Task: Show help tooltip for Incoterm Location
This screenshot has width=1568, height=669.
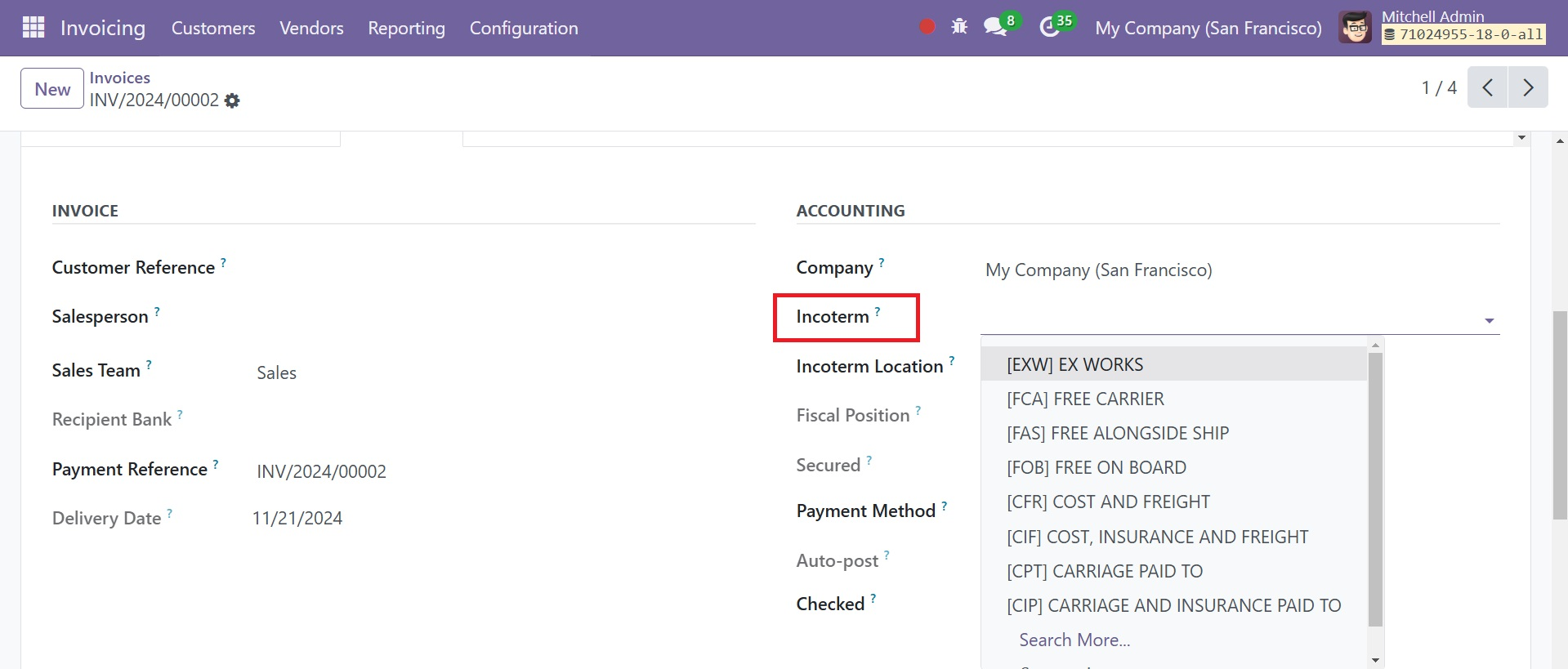Action: pos(952,361)
